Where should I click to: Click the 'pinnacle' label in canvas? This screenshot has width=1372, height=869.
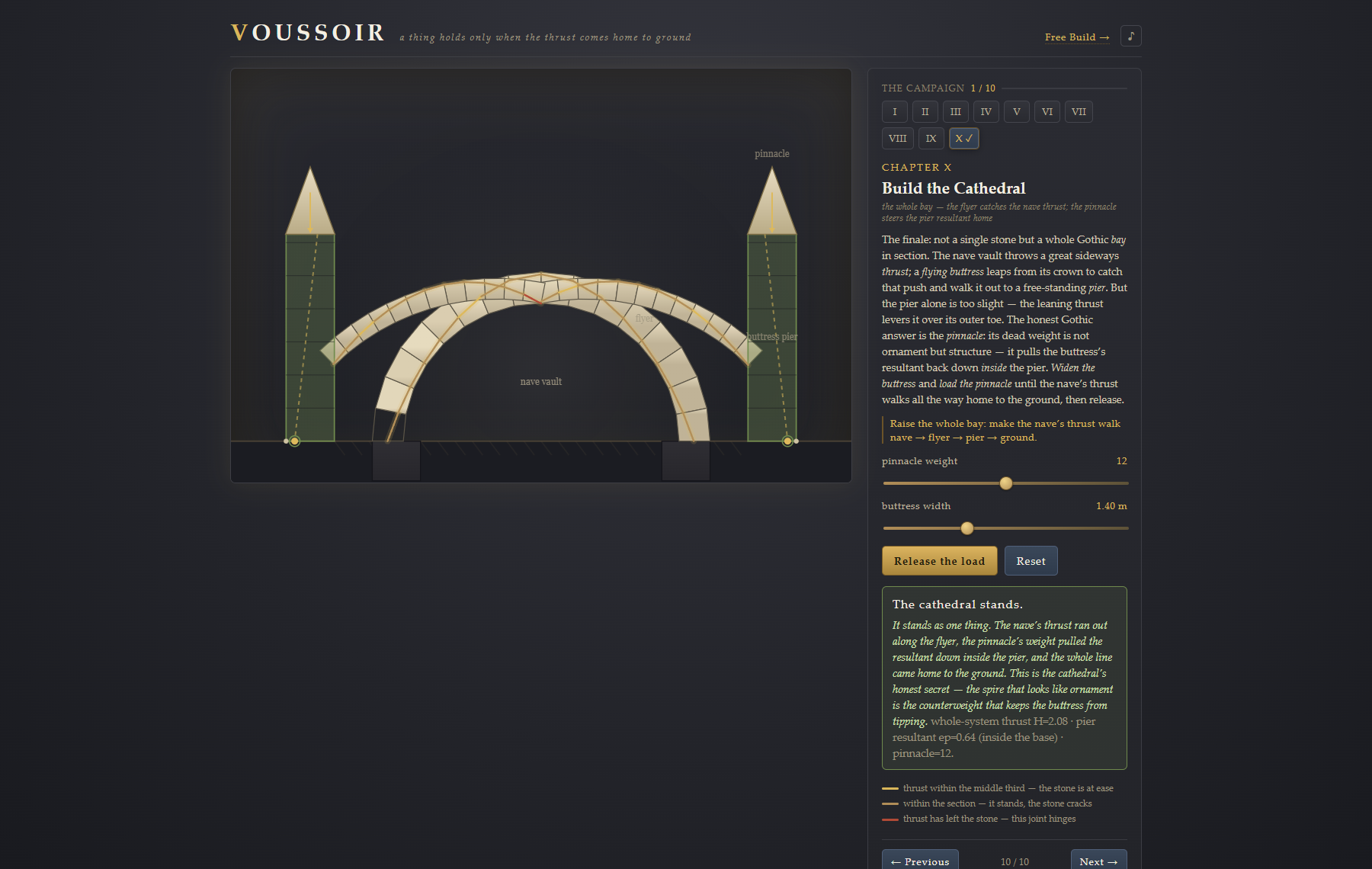pyautogui.click(x=772, y=153)
